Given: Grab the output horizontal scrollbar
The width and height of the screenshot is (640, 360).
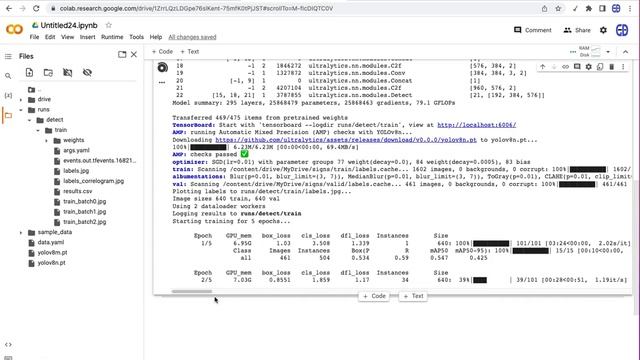Looking at the screenshot, I should pos(192,291).
